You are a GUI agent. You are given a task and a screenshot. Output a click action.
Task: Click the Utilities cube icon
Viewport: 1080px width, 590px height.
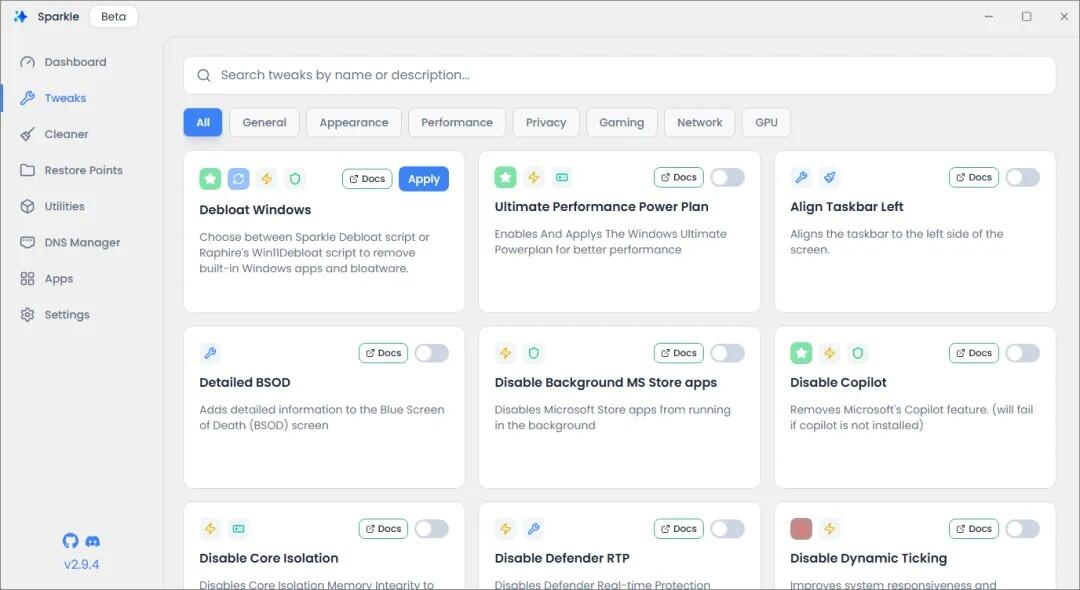point(28,207)
